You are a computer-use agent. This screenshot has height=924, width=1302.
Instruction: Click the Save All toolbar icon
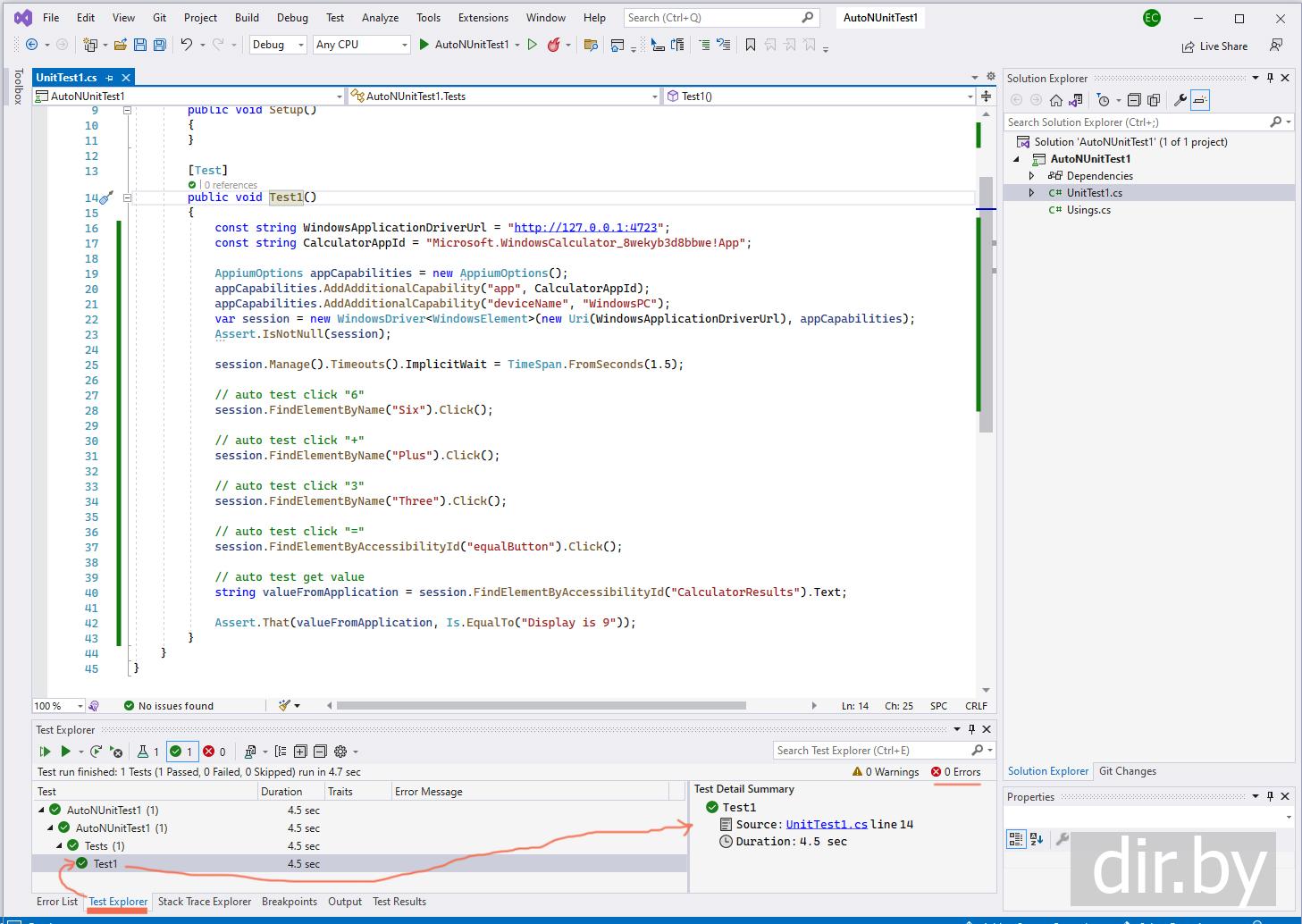coord(159,45)
